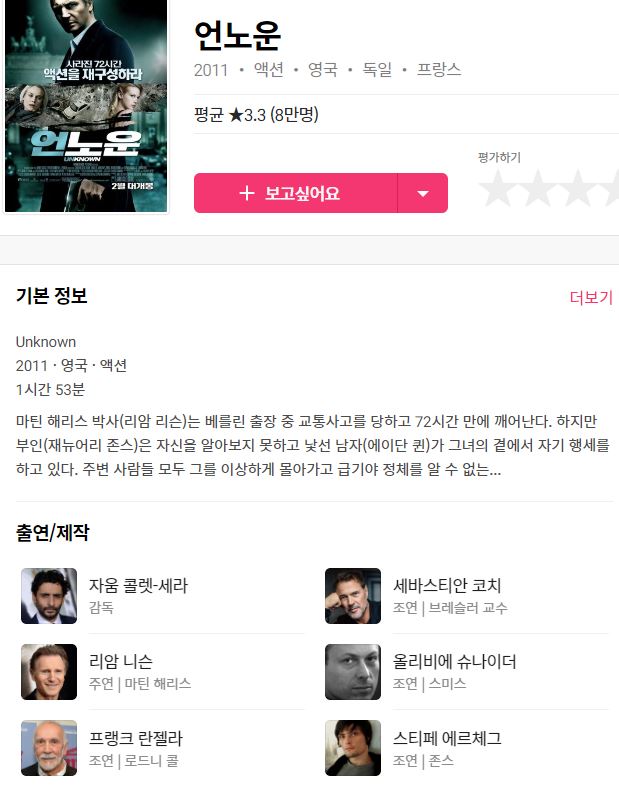Open the 언노운 movie poster
The width and height of the screenshot is (619, 799).
point(86,105)
